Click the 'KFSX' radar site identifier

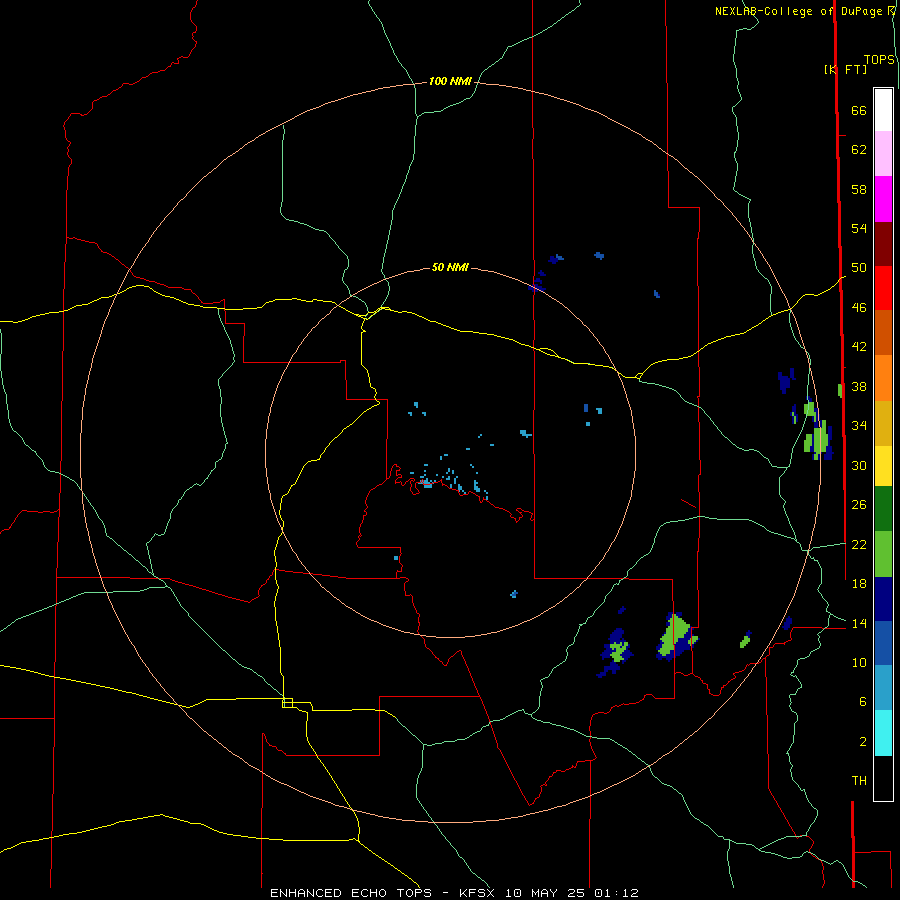coord(479,893)
